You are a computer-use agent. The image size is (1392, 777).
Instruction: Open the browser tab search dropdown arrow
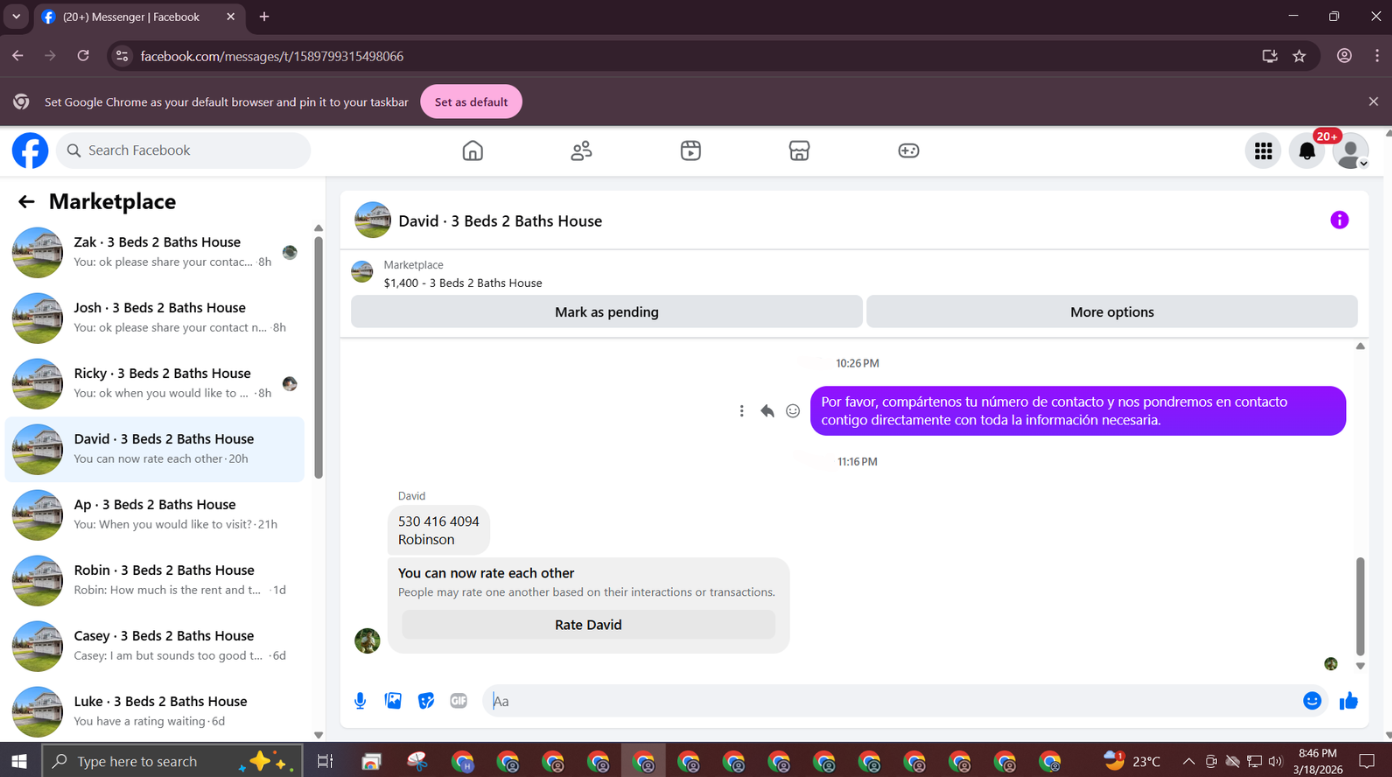[x=16, y=17]
